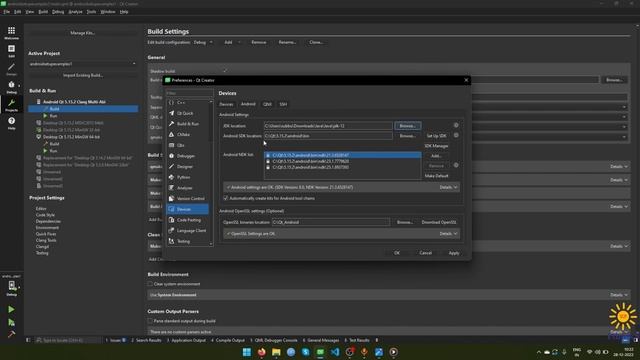Click the green Run button

point(11,310)
